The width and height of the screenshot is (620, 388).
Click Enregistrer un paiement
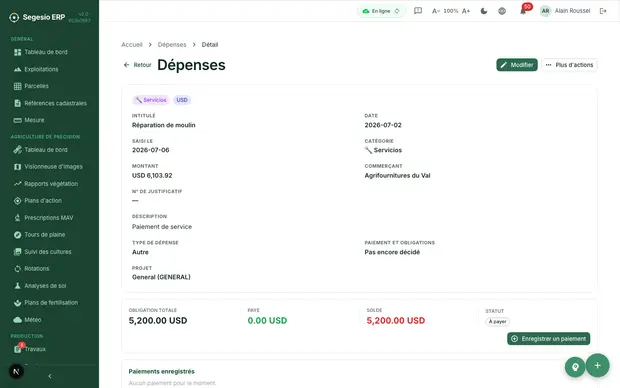(548, 339)
